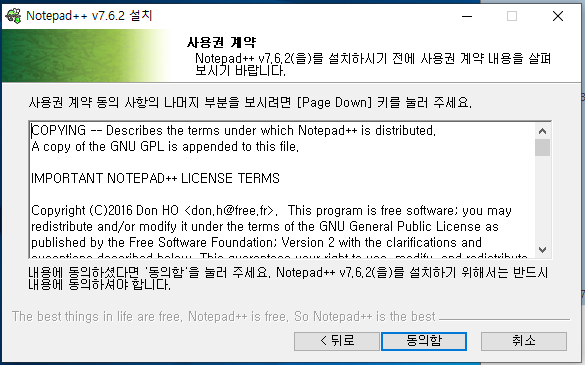
Task: Click the 'redistribute and/or modify it' license line
Action: tap(265, 227)
